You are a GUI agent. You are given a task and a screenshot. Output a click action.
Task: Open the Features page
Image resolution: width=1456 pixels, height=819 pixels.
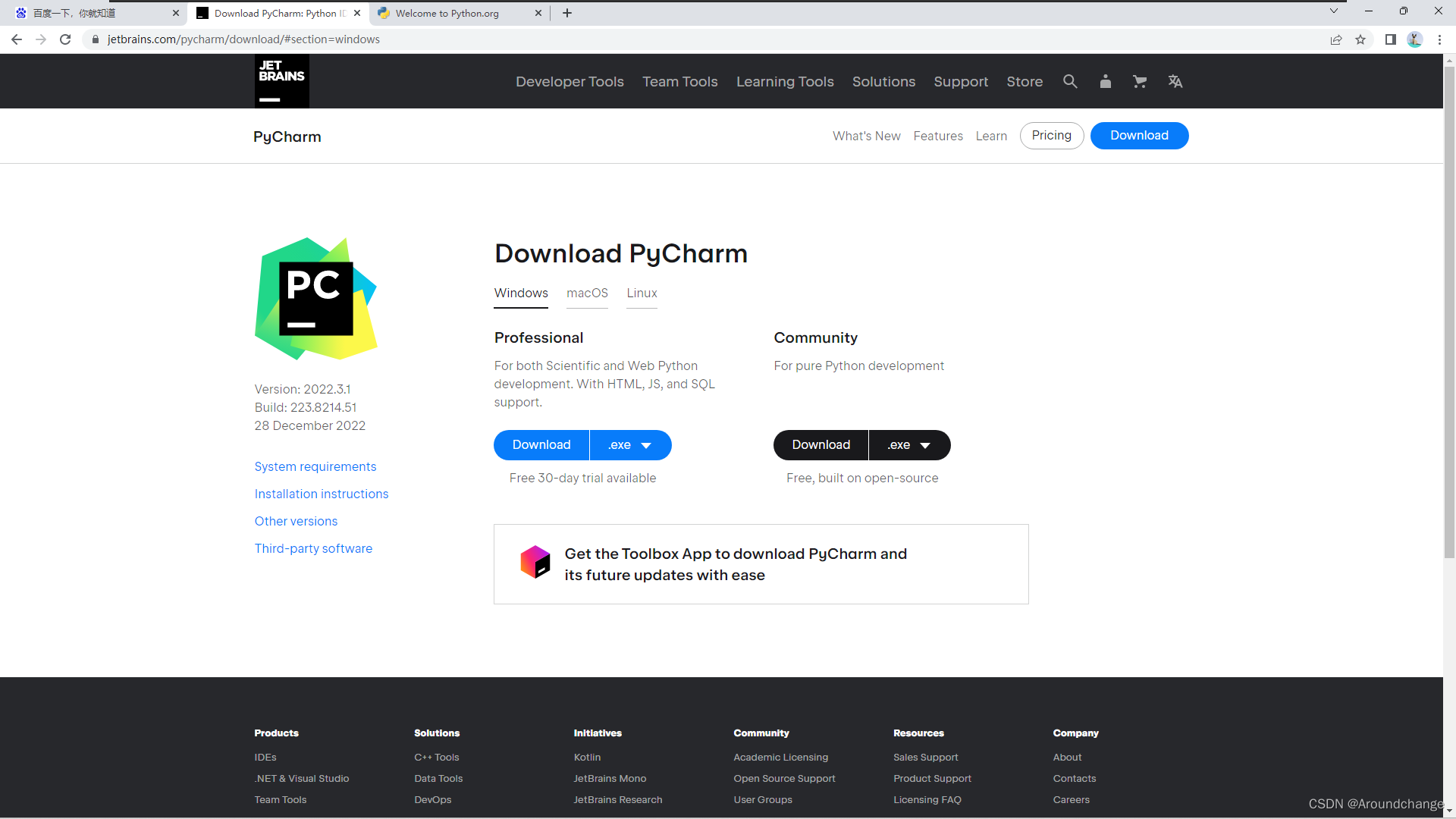pyautogui.click(x=938, y=136)
